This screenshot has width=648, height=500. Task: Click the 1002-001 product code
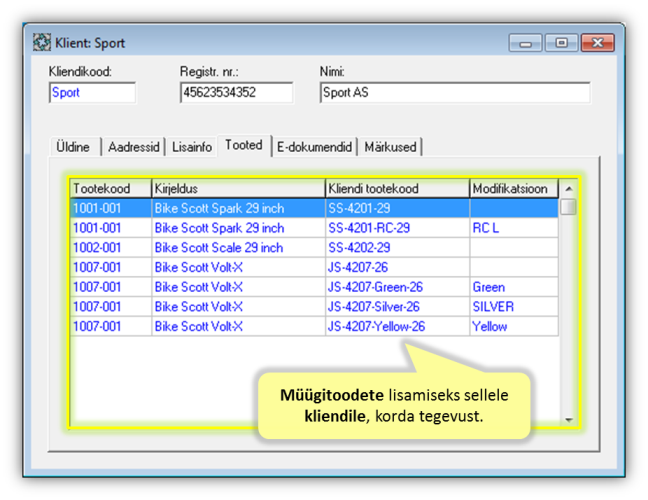point(111,248)
